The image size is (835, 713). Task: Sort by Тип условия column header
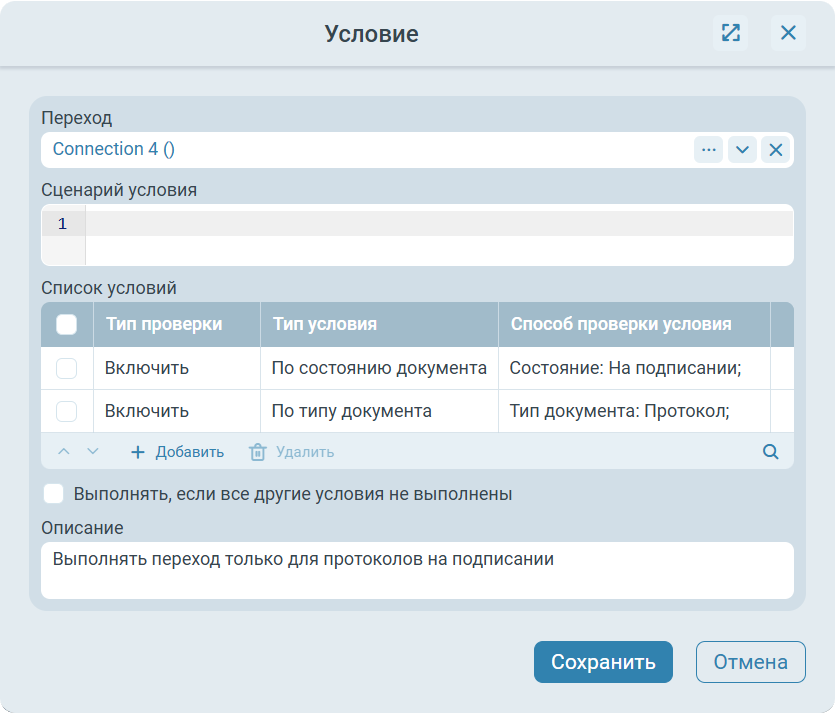[x=324, y=324]
